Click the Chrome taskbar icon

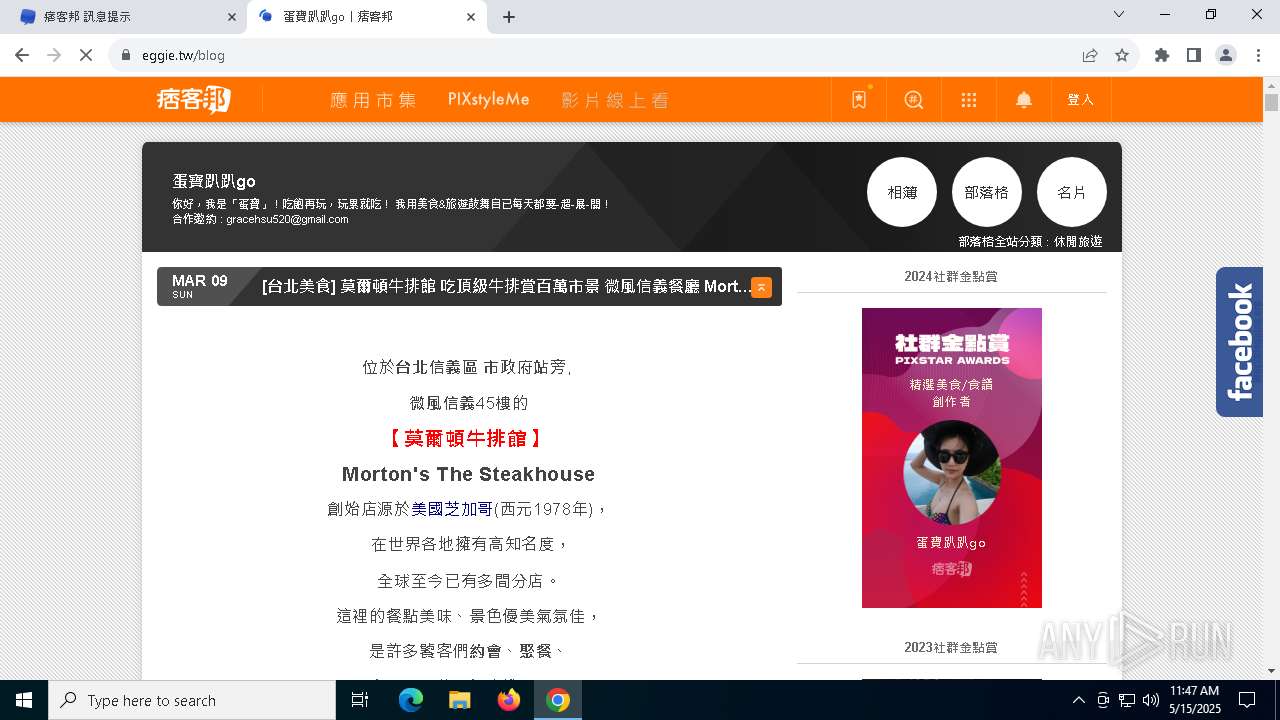[558, 700]
